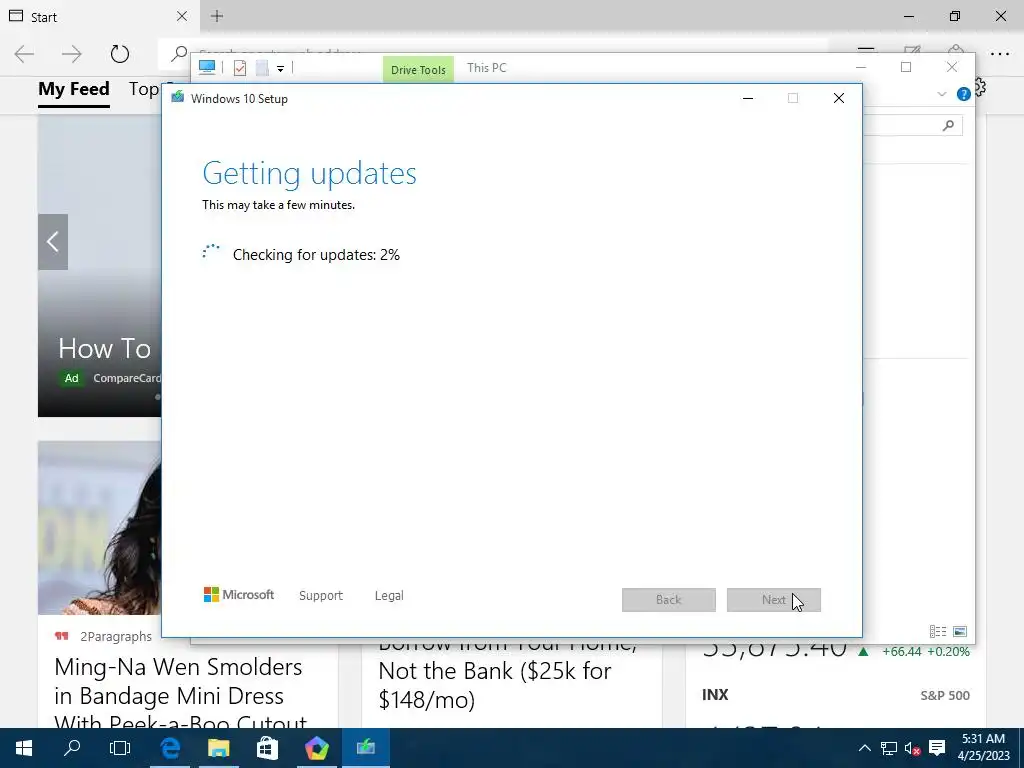Open Microsoft Store from the taskbar
The width and height of the screenshot is (1024, 768).
pyautogui.click(x=267, y=748)
